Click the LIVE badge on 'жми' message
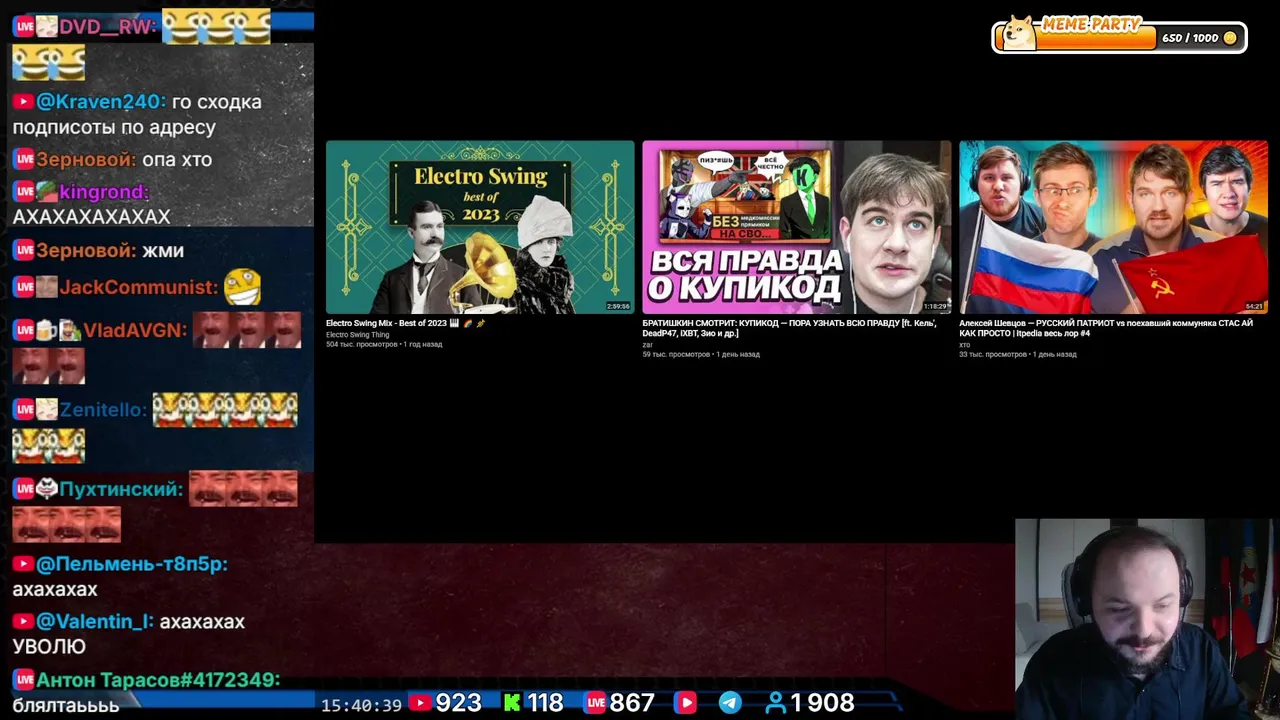This screenshot has height=720, width=1280. [24, 251]
